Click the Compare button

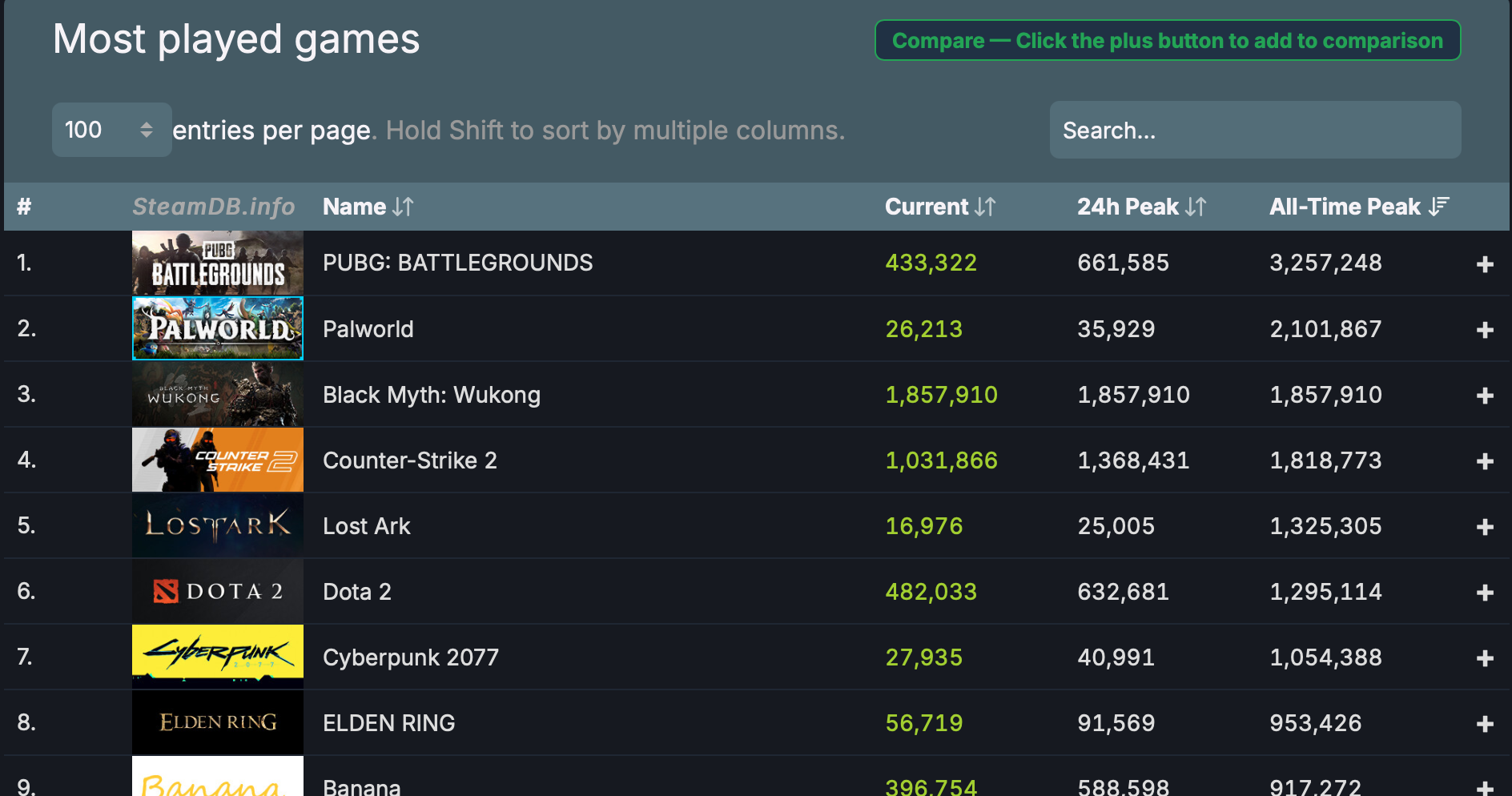click(x=1168, y=40)
